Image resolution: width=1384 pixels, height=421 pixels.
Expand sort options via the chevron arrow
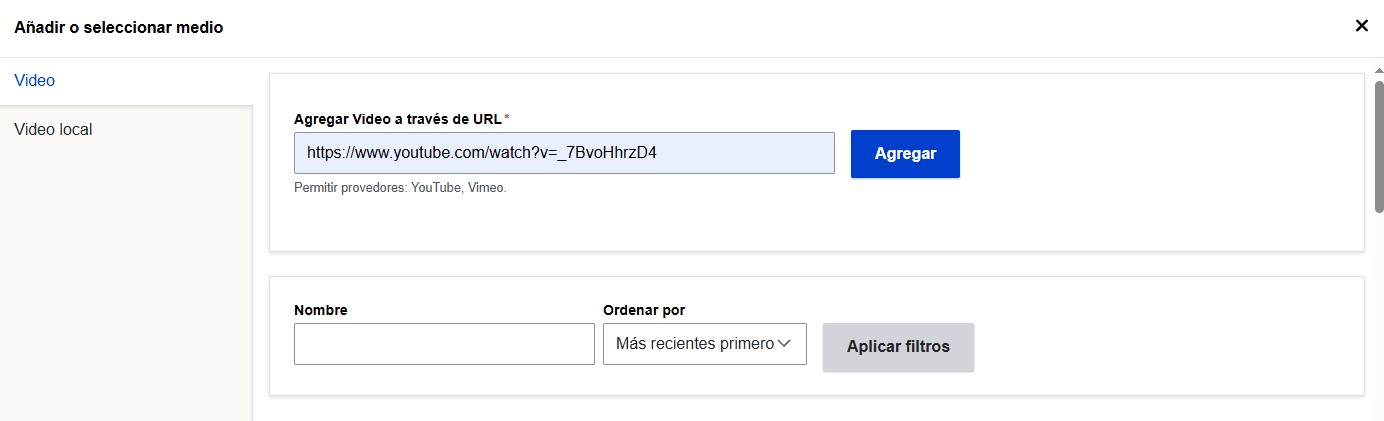(785, 344)
